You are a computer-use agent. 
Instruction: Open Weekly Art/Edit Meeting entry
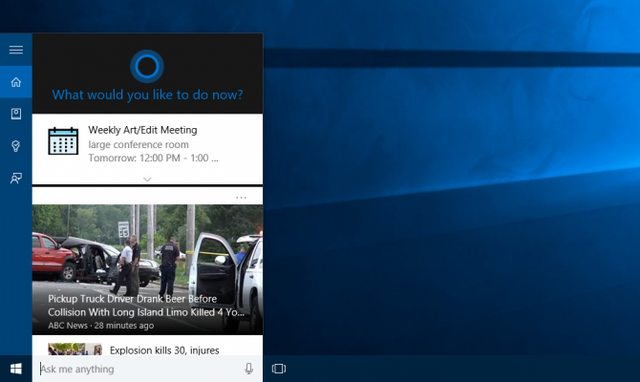pyautogui.click(x=143, y=130)
